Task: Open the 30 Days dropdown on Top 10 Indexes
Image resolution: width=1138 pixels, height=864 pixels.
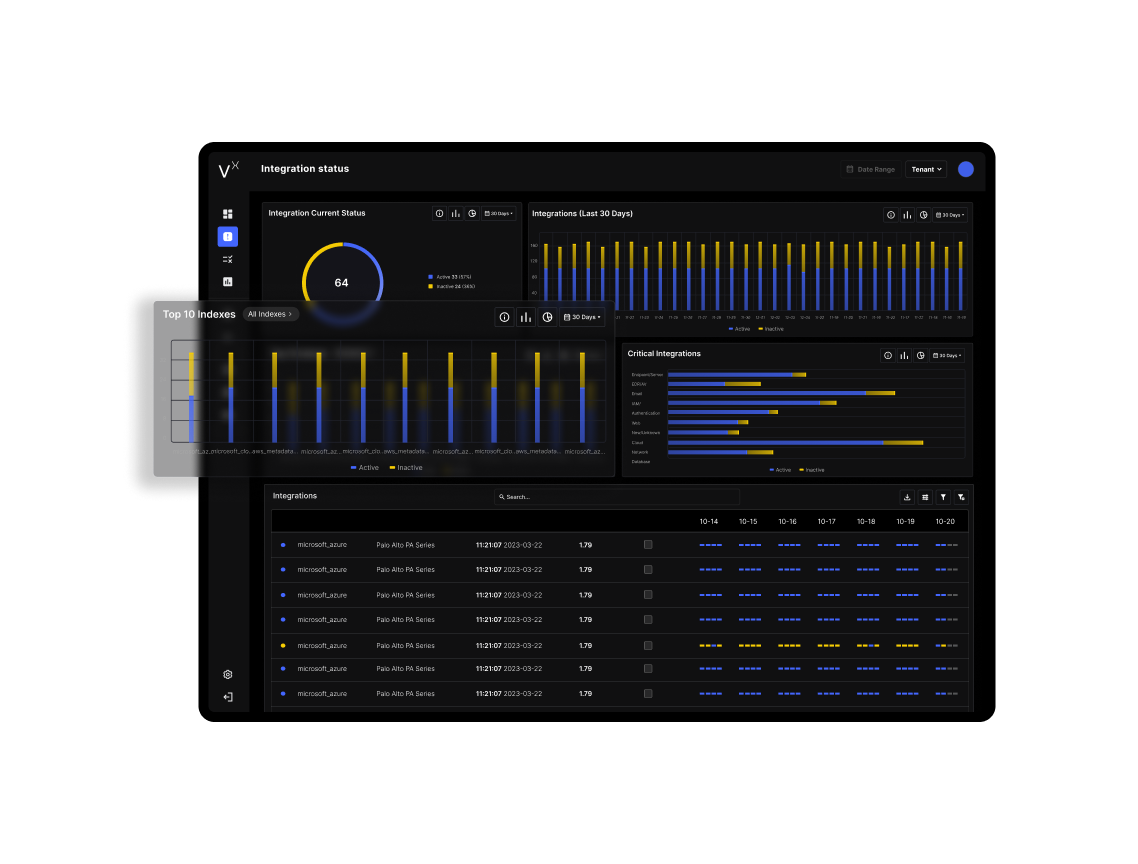Action: (x=583, y=316)
